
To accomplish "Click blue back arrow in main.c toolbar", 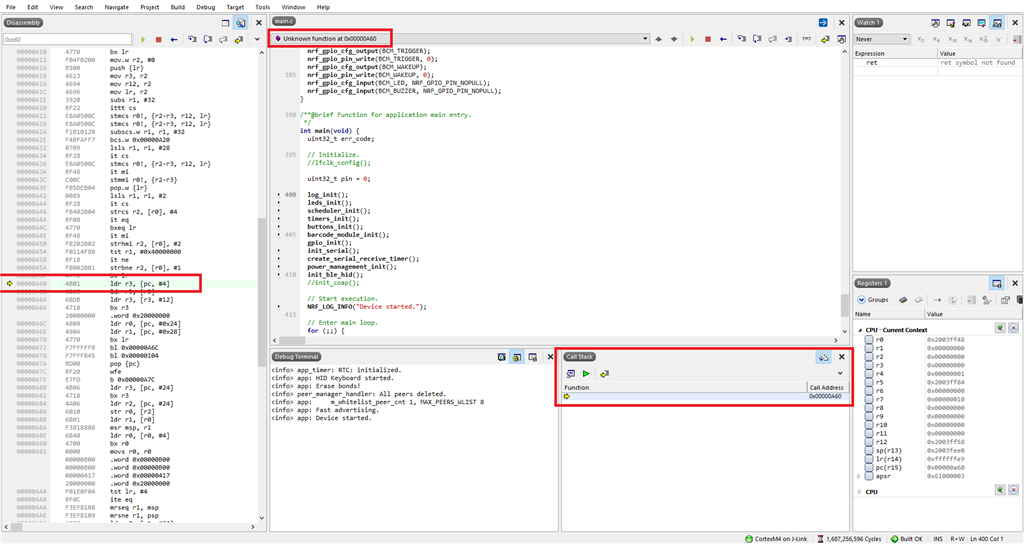I will [723, 39].
